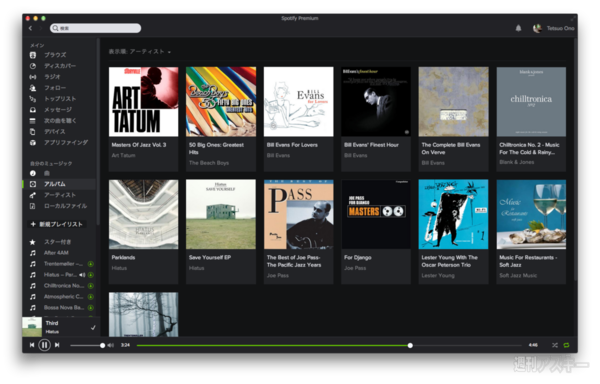Image resolution: width=600 pixels, height=384 pixels.
Task: Select アーティスト (Artists) in the sidebar
Action: click(x=59, y=195)
